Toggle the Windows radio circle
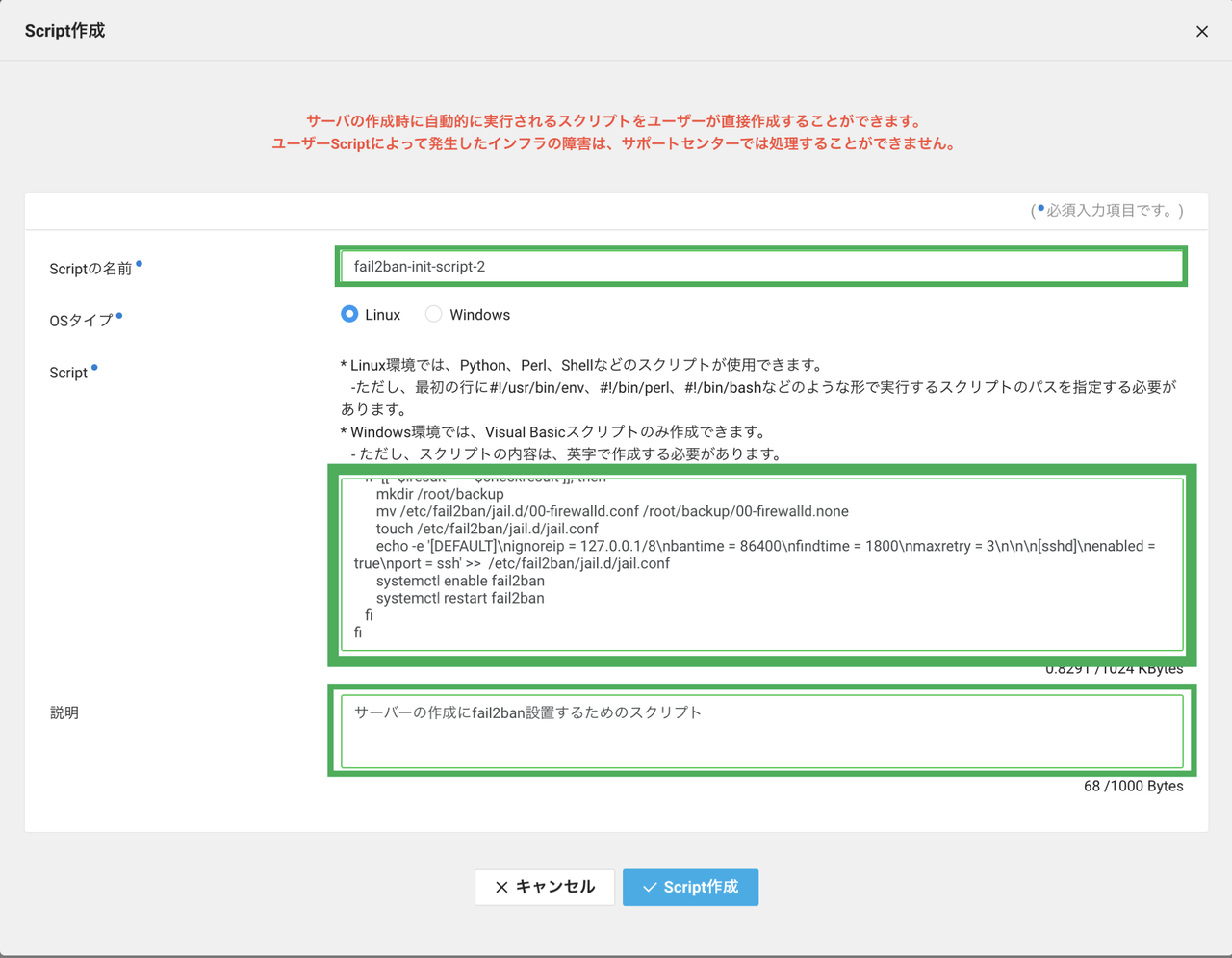 pos(433,314)
